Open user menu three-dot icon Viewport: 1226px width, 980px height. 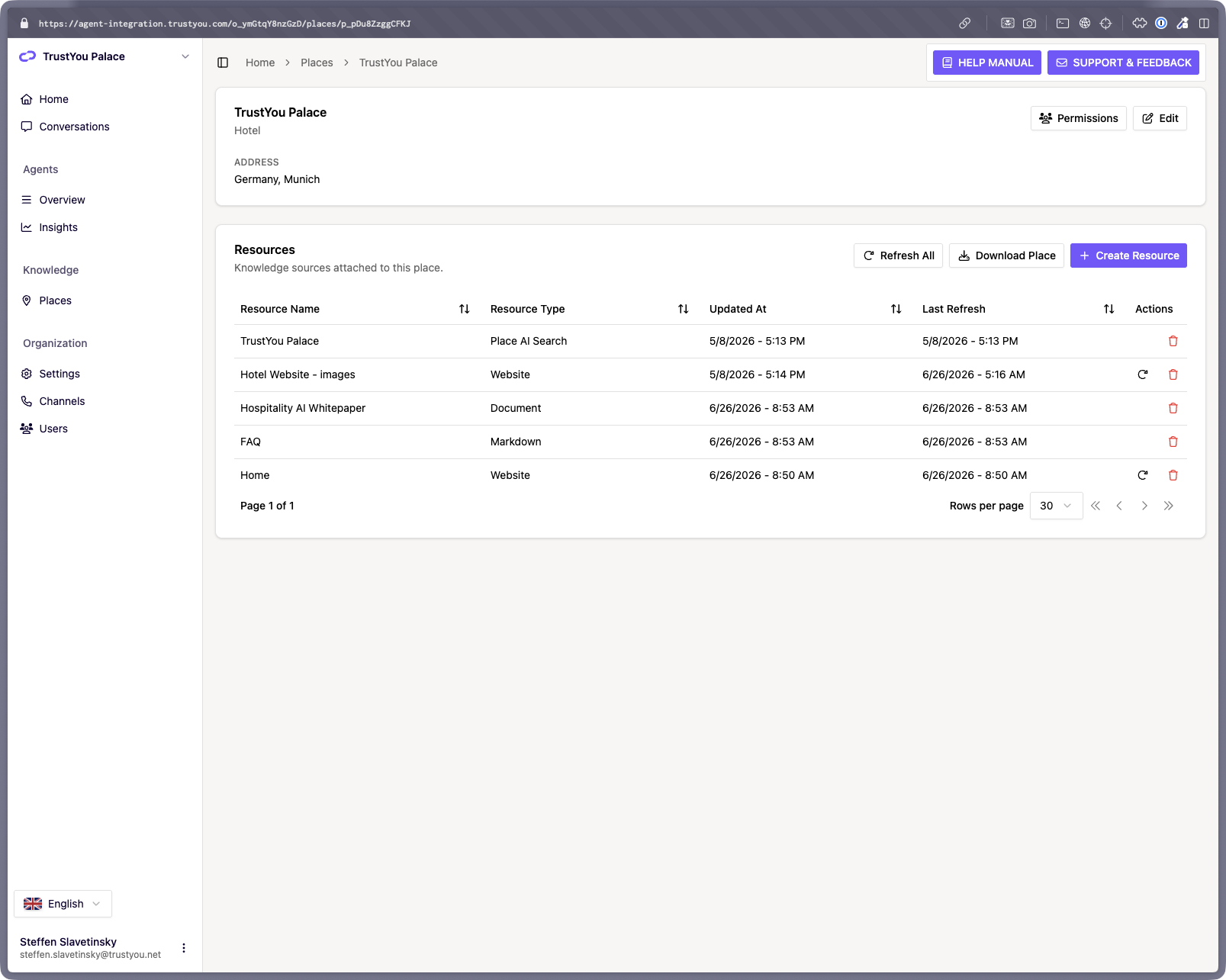184,948
